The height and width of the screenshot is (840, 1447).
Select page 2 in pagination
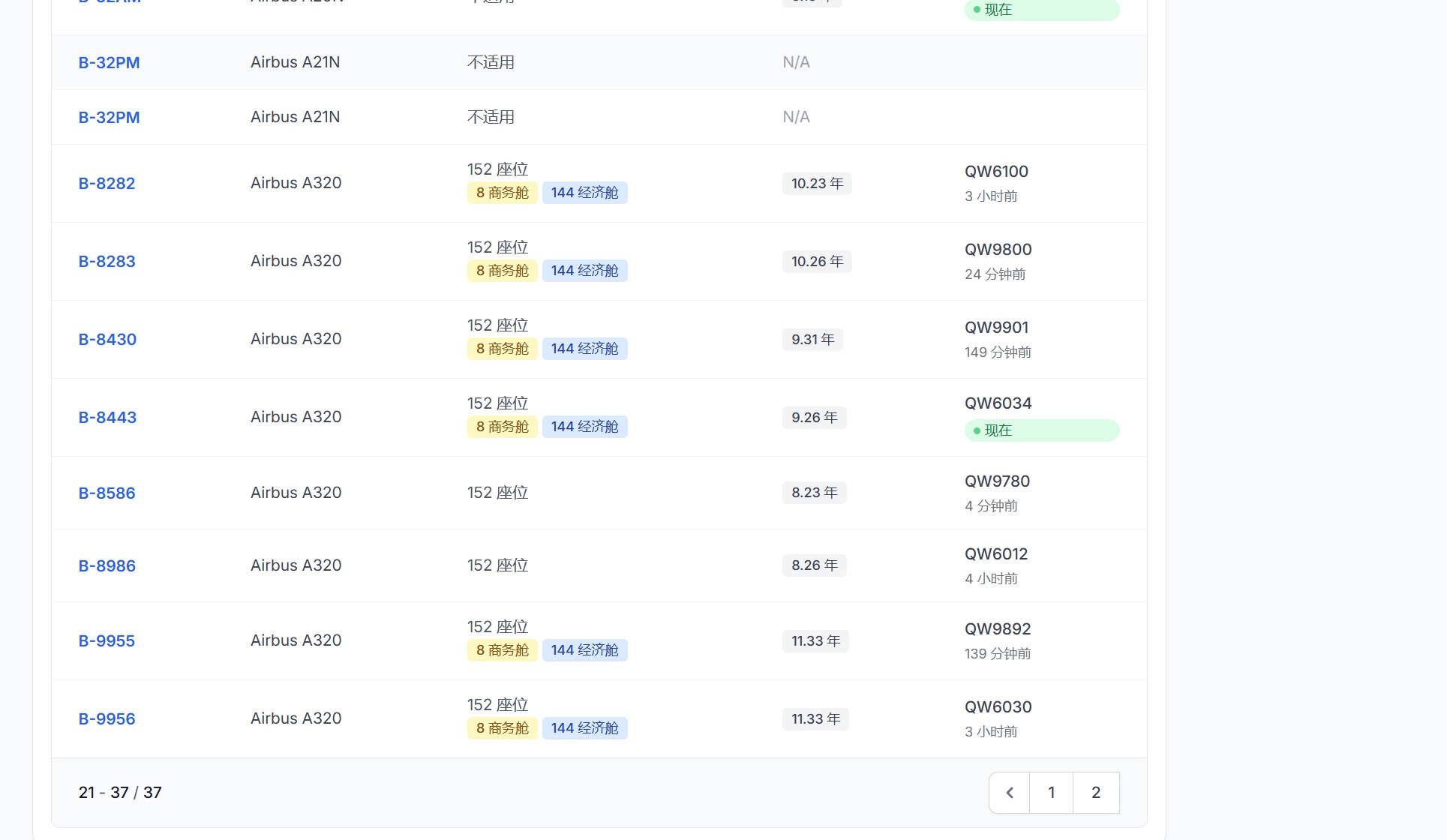tap(1096, 793)
